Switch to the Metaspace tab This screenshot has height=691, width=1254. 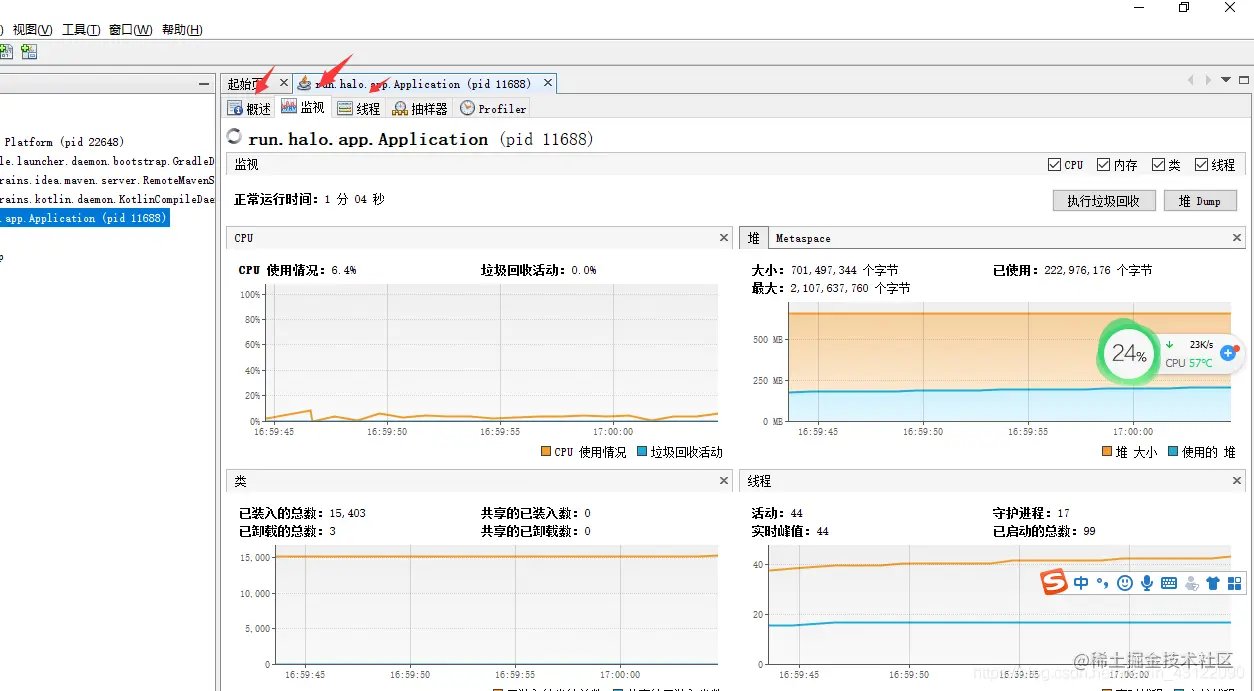point(803,238)
